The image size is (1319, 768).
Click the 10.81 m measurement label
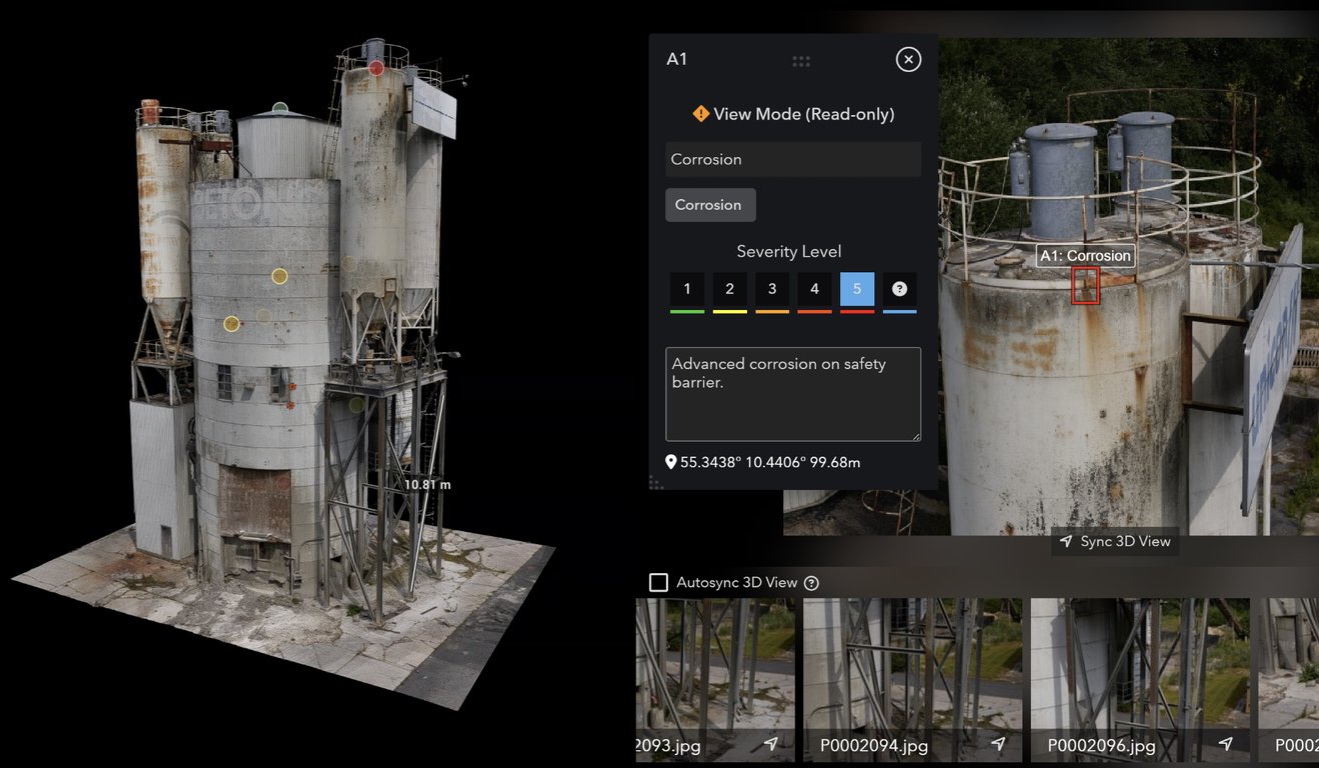coord(427,485)
